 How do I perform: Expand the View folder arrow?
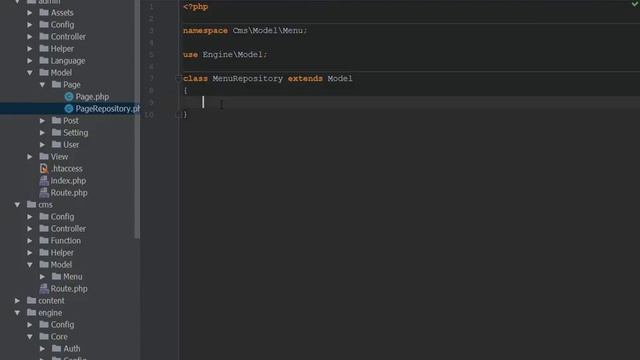tap(30, 157)
